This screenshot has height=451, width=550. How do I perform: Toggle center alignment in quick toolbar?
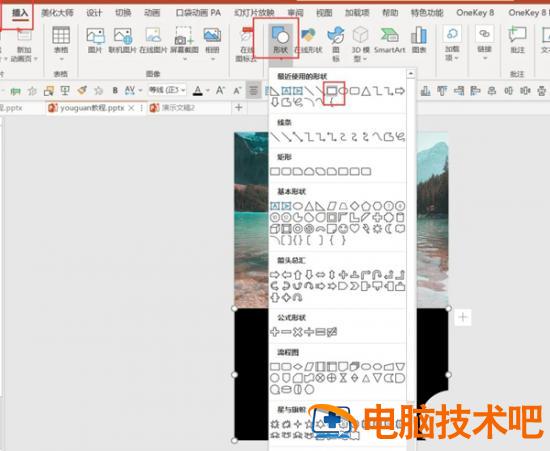click(253, 91)
